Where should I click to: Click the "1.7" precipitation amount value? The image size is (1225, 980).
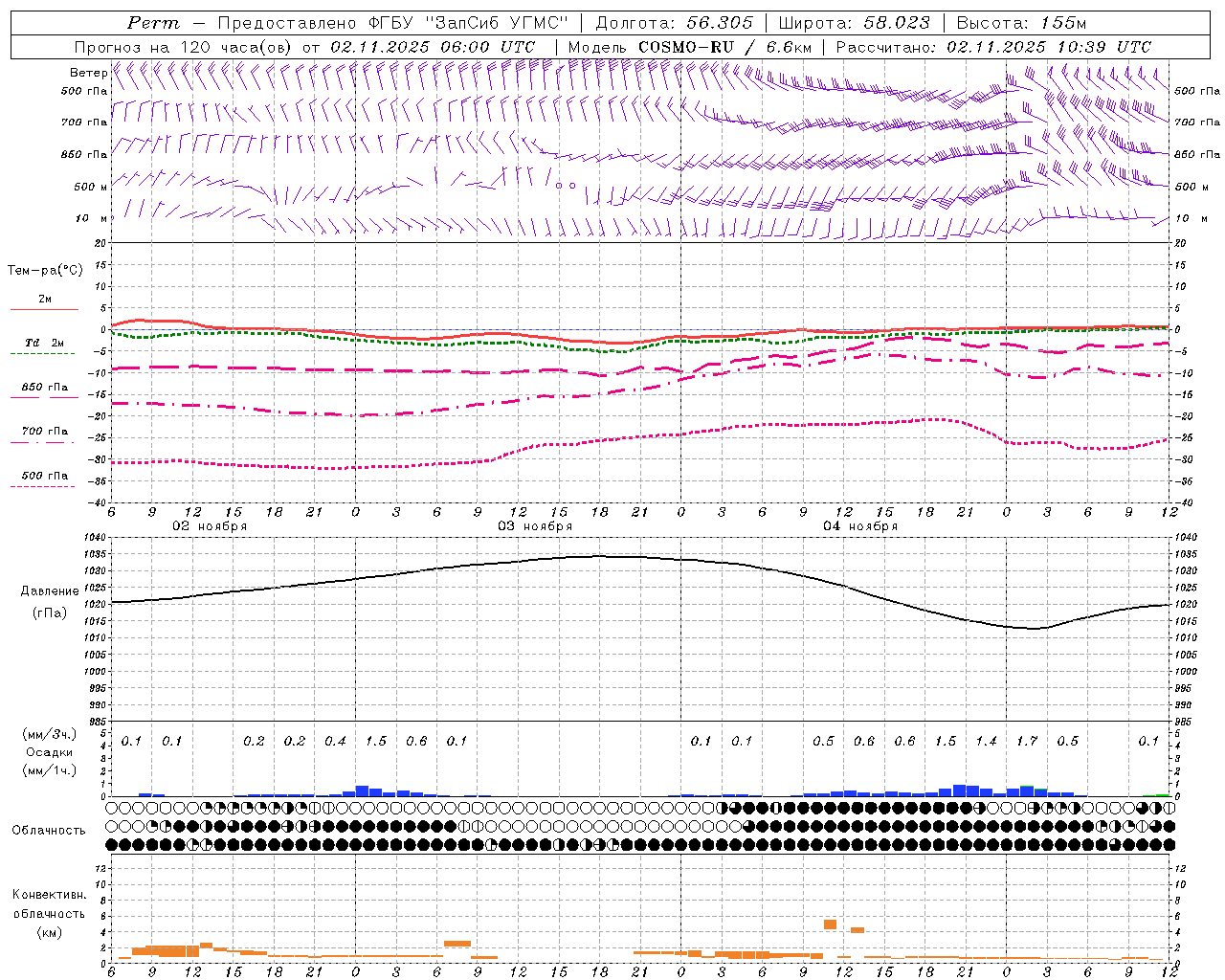pos(1027,741)
